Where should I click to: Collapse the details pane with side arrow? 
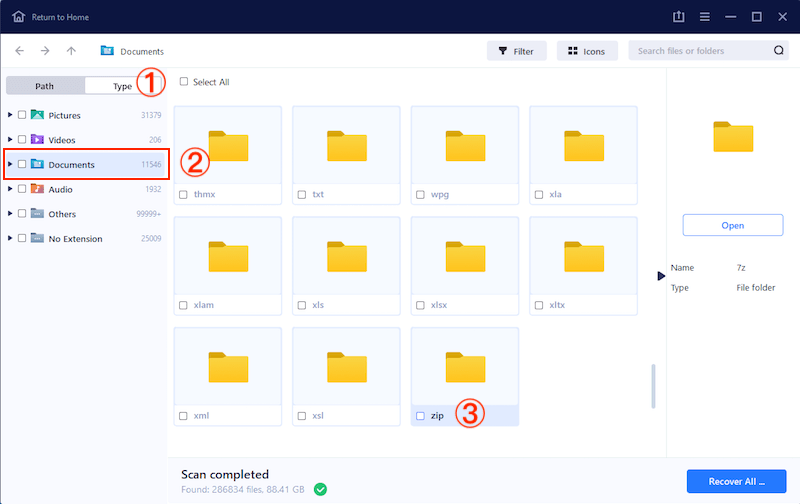pos(661,276)
